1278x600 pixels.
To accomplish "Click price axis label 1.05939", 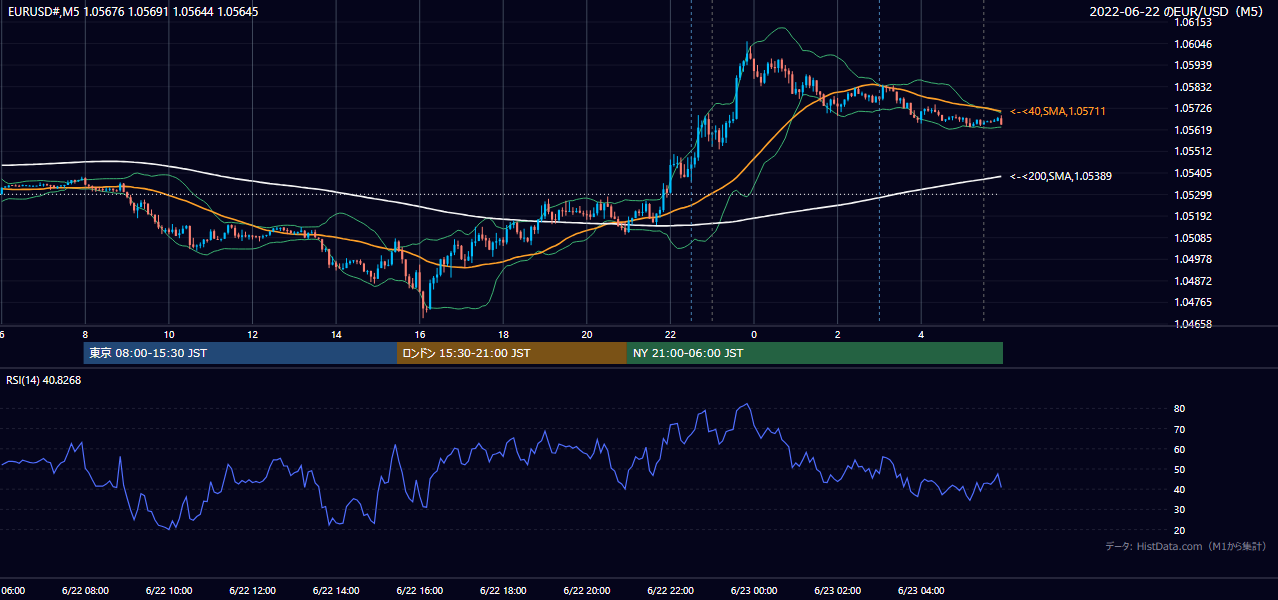I will (1193, 65).
